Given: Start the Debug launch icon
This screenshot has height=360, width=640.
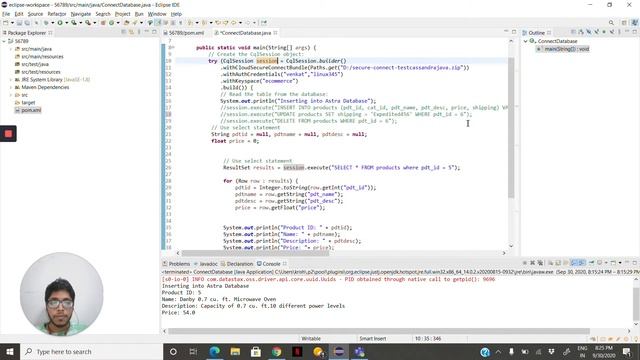Looking at the screenshot, I should pos(46,23).
